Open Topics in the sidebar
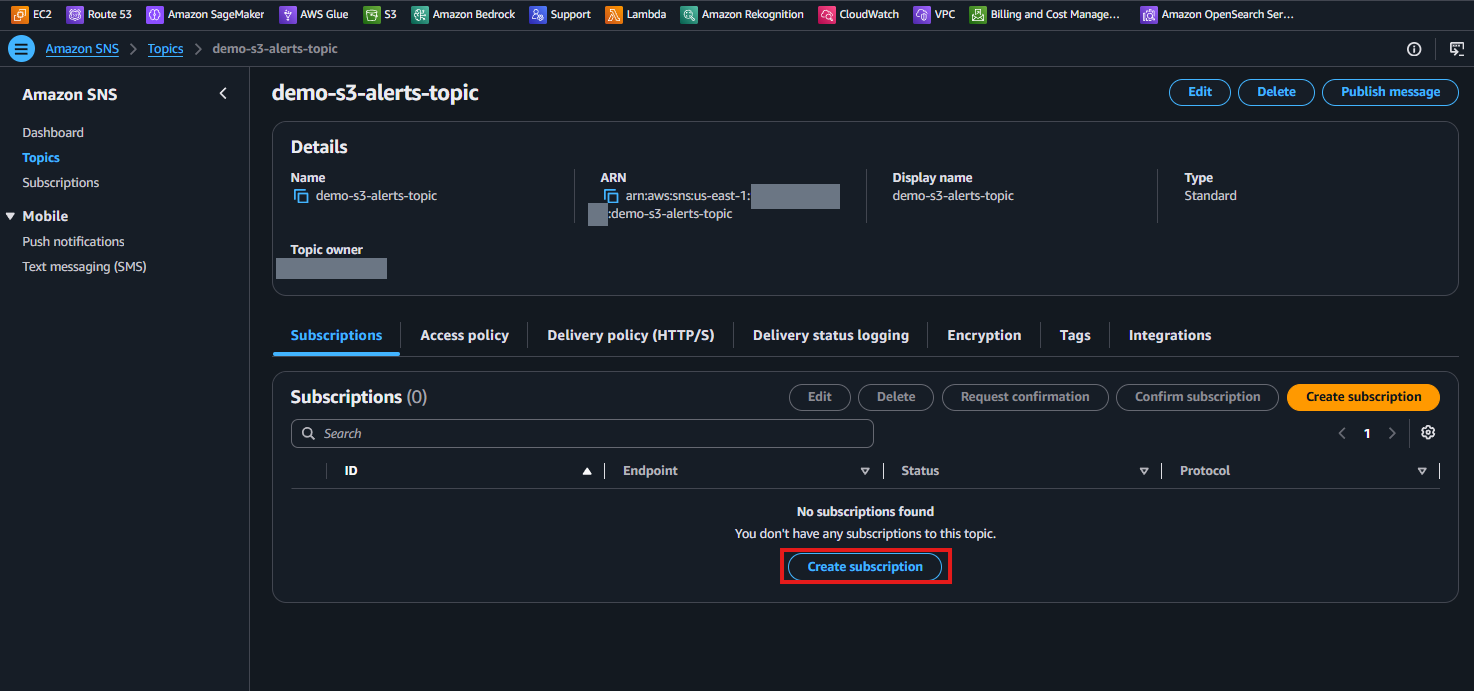The image size is (1474, 691). click(41, 157)
